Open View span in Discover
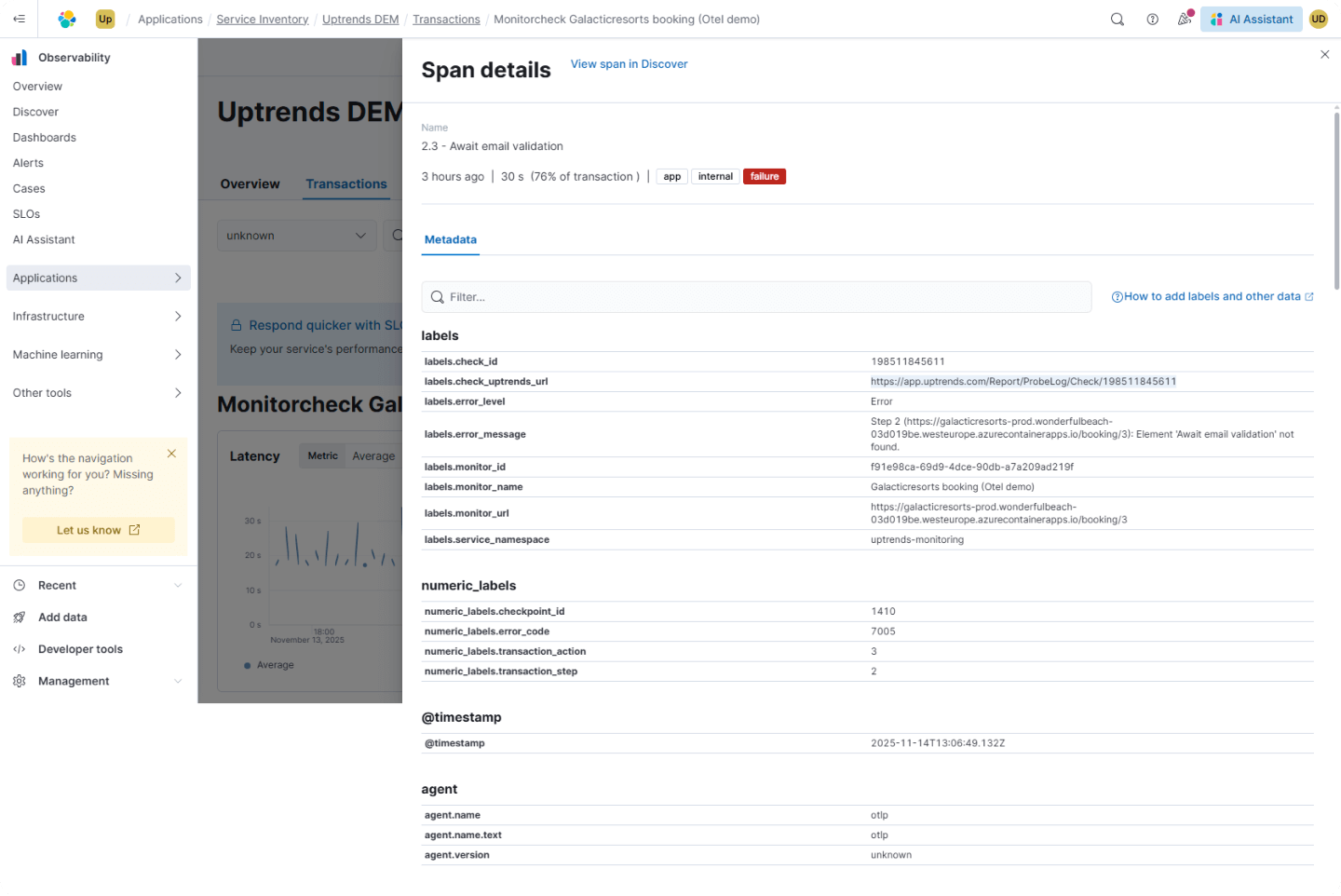1341x896 pixels. point(629,63)
